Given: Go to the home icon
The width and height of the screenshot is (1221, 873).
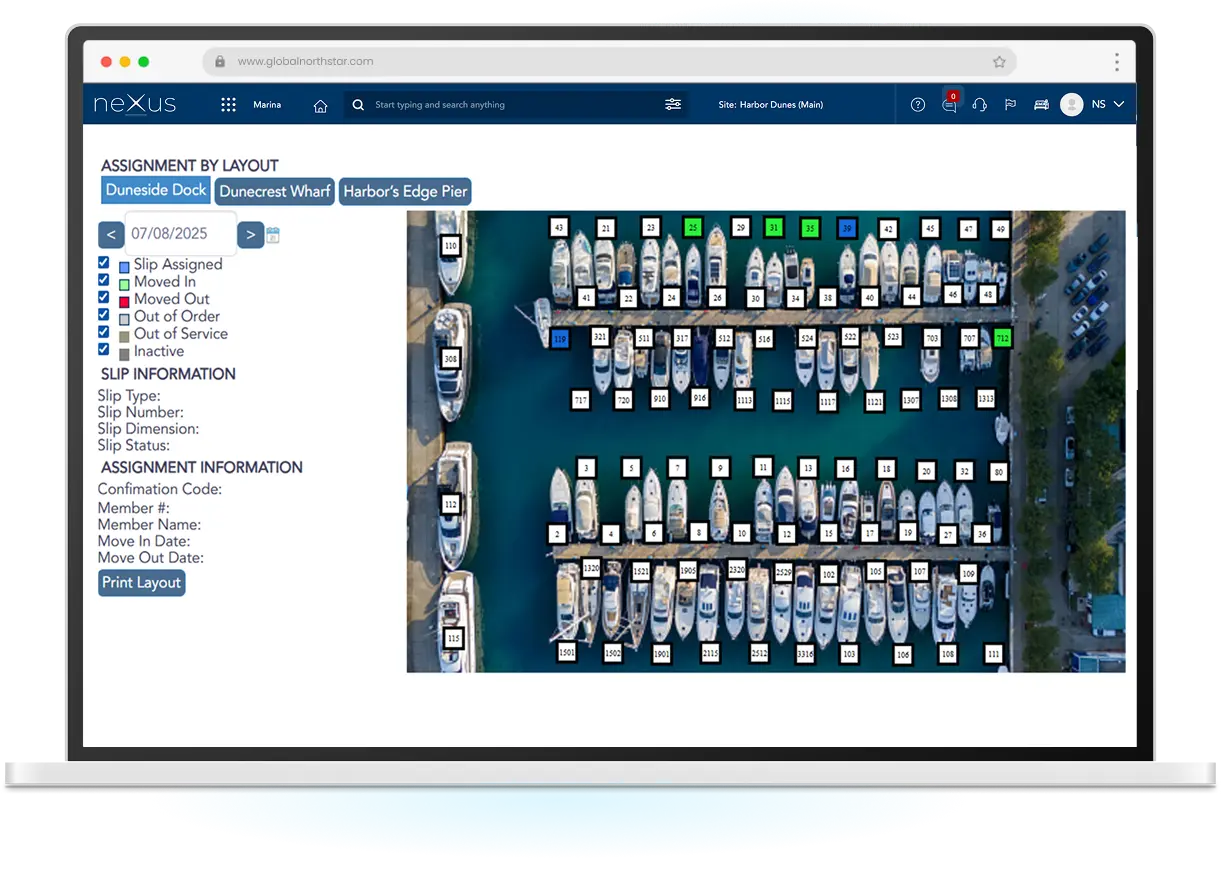Looking at the screenshot, I should [x=320, y=106].
